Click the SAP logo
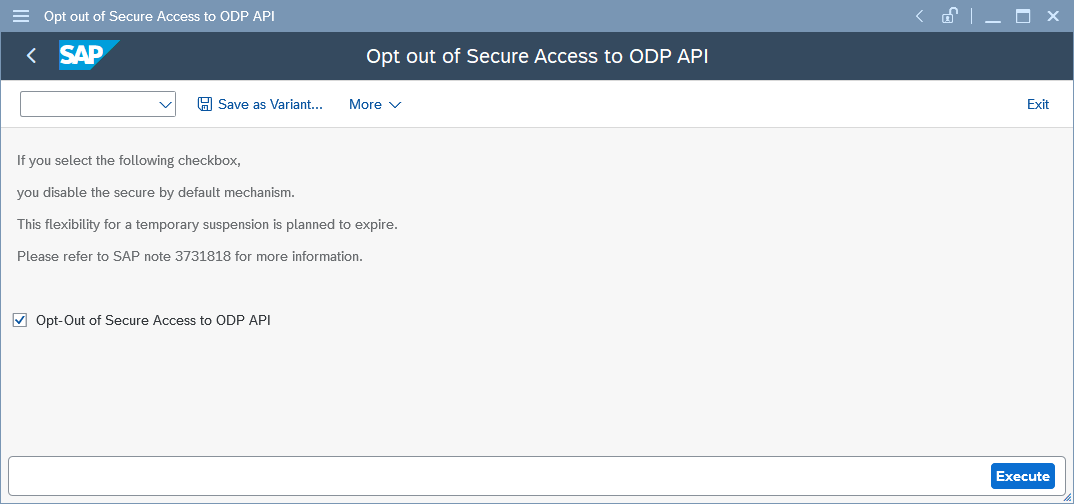The height and width of the screenshot is (504, 1074). pyautogui.click(x=89, y=55)
